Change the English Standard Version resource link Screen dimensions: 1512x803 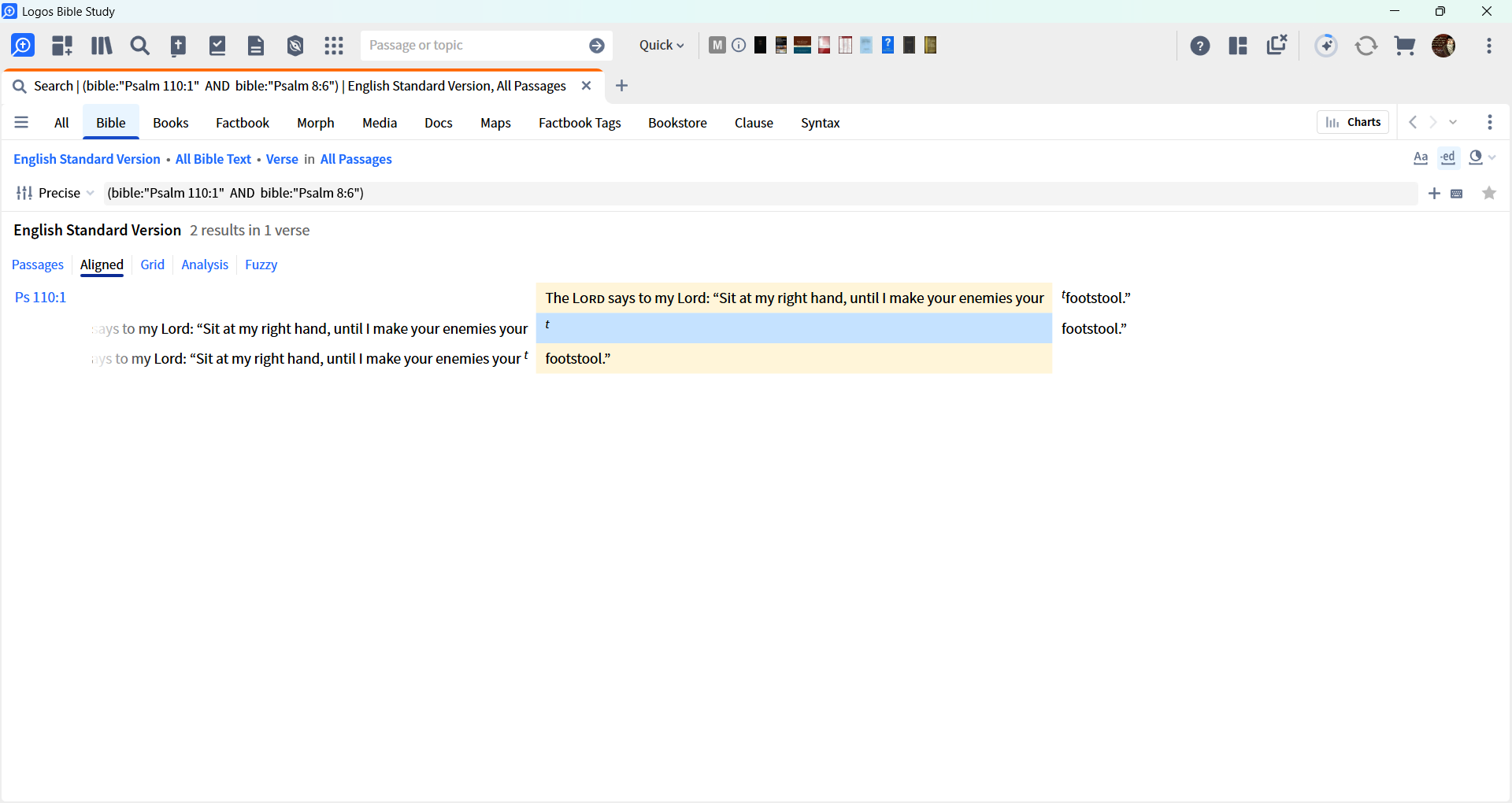click(x=87, y=159)
